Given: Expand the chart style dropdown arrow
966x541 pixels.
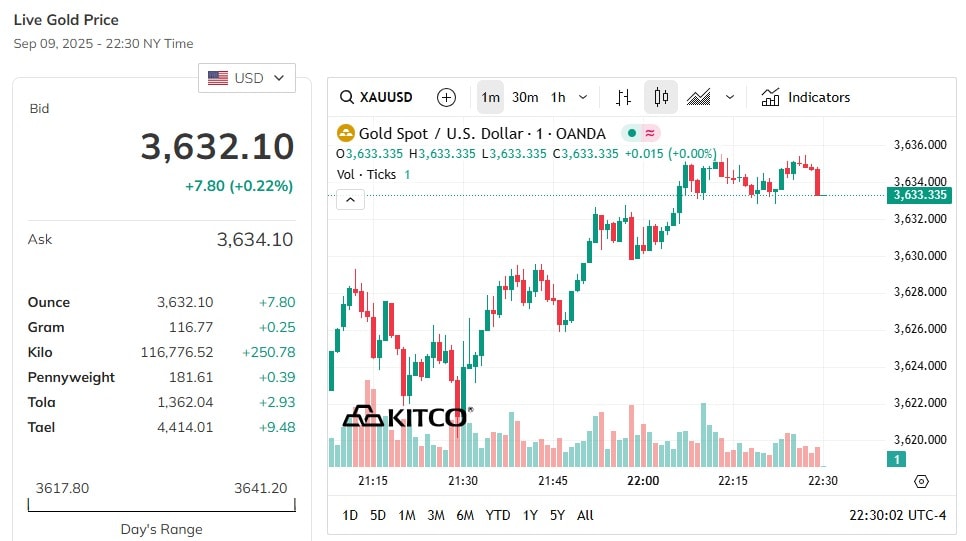Looking at the screenshot, I should coord(730,97).
